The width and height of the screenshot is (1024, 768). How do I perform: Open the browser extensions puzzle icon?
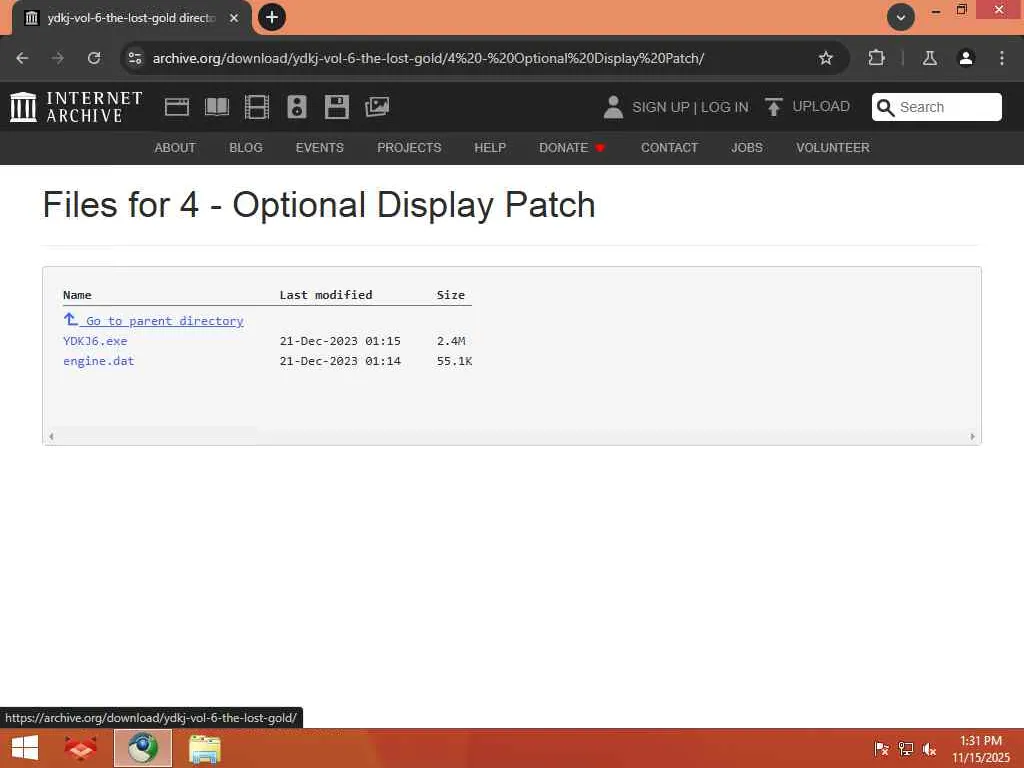876,58
